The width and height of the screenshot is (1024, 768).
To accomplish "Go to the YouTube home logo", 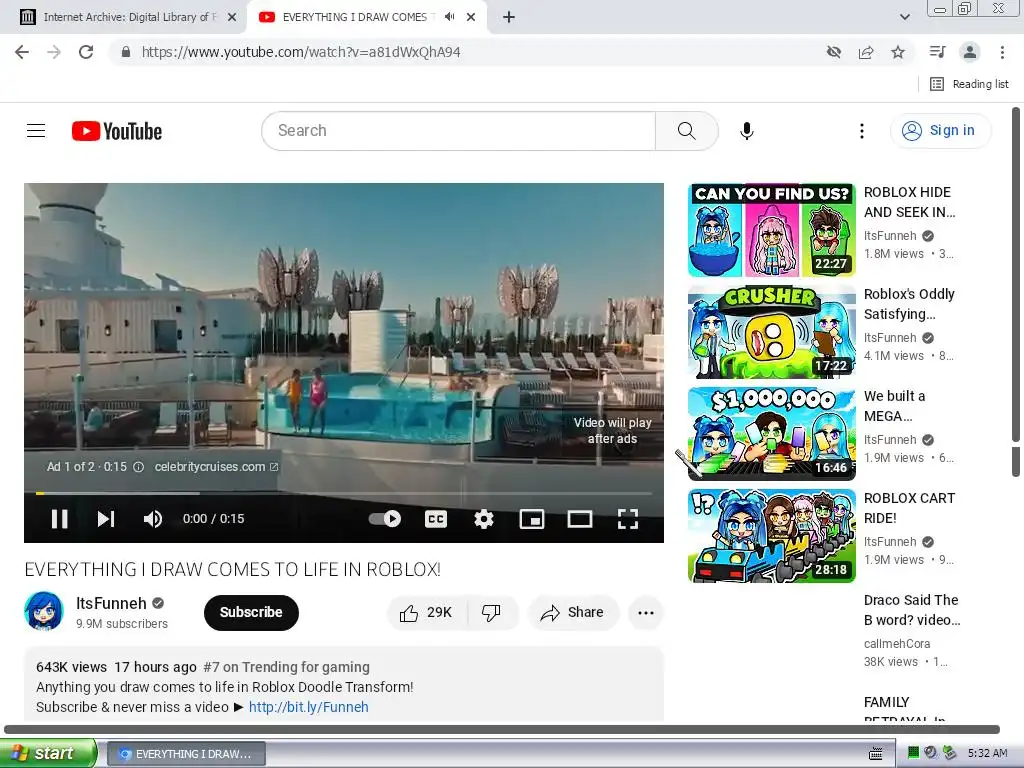I will click(x=117, y=131).
